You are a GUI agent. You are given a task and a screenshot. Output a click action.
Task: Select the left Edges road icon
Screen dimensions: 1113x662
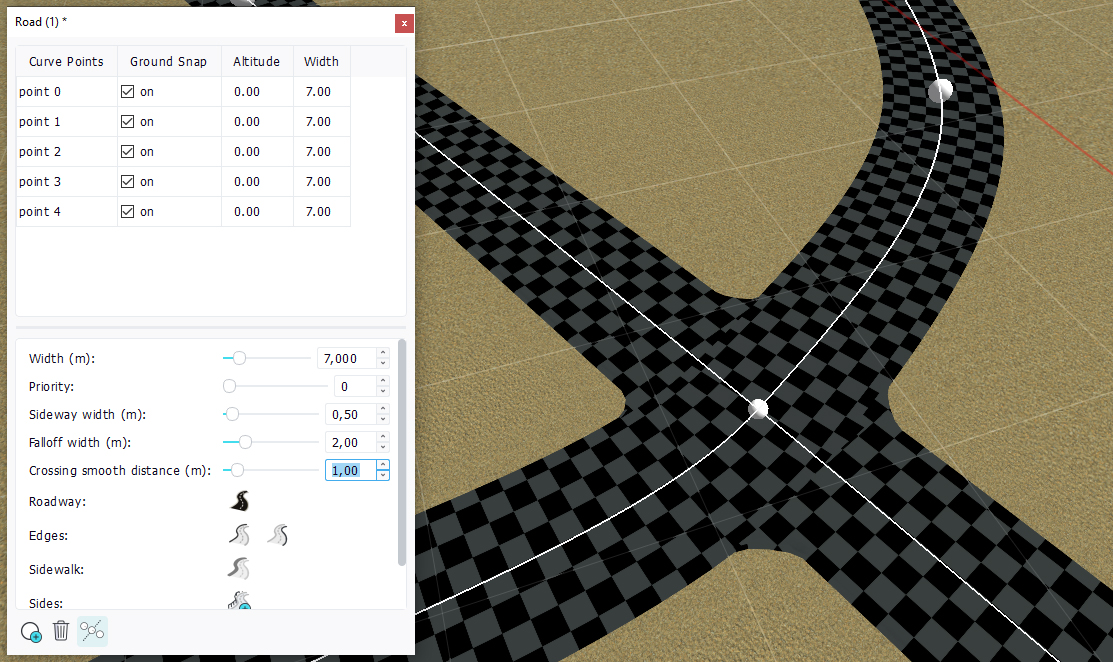[240, 536]
